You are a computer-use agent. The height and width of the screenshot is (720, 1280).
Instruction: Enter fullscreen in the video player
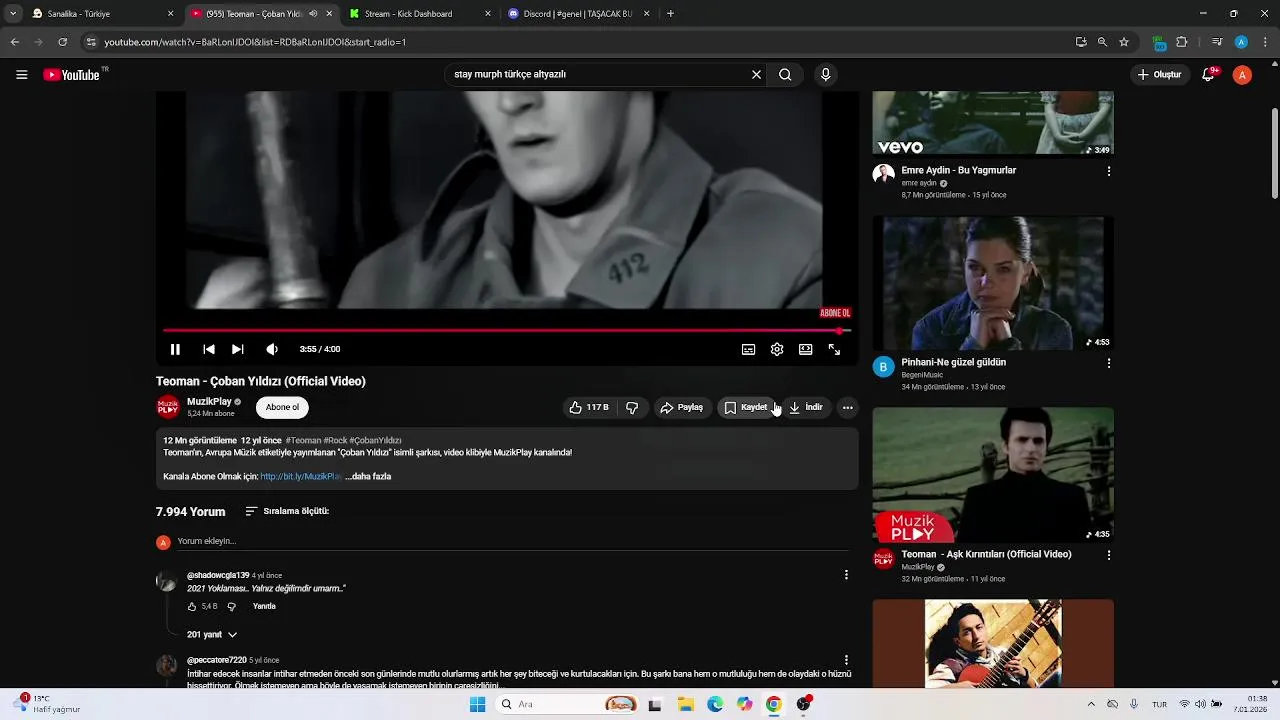pyautogui.click(x=834, y=349)
